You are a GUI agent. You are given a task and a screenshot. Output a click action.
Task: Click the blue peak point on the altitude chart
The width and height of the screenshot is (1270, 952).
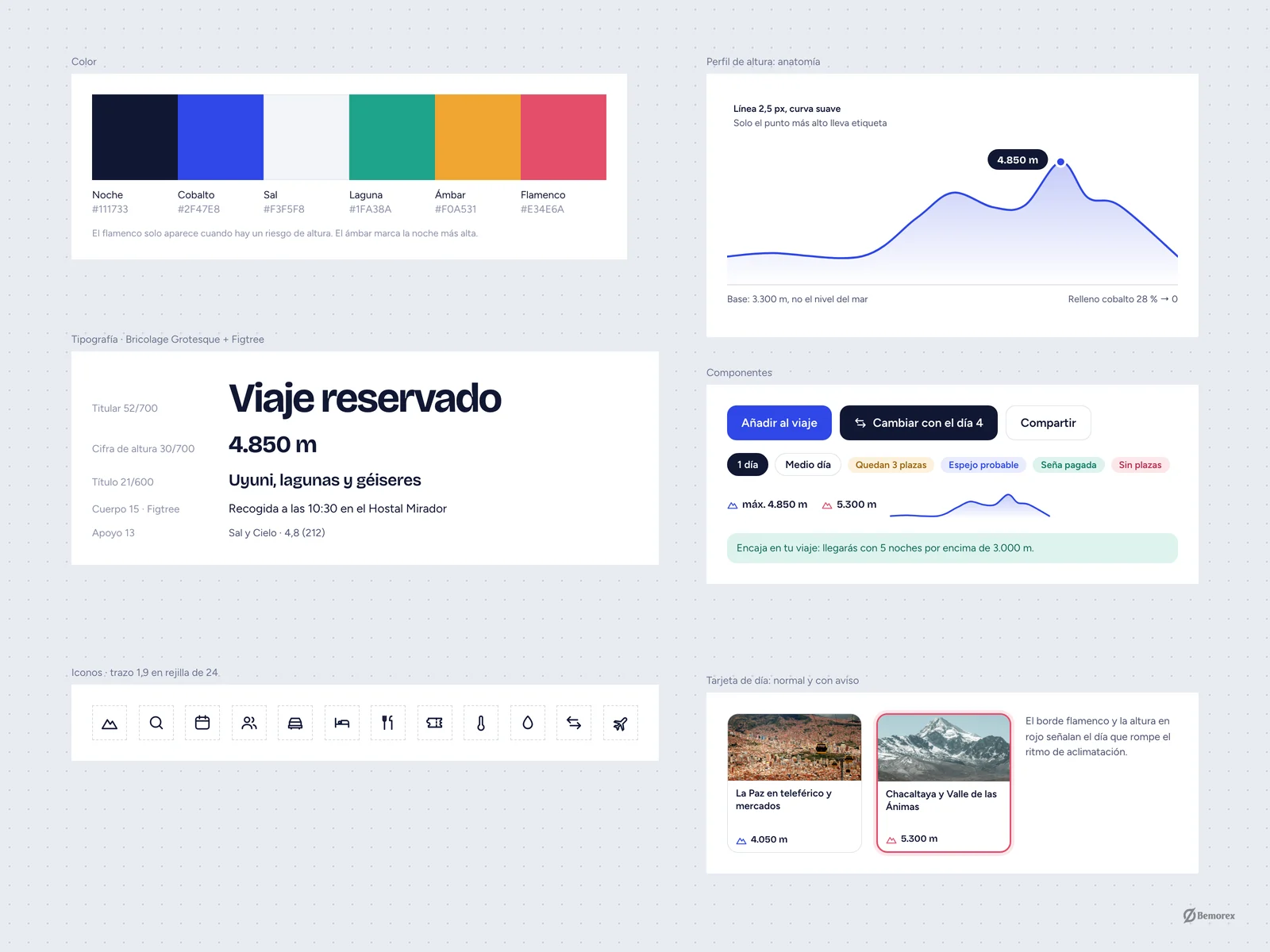pos(1060,162)
